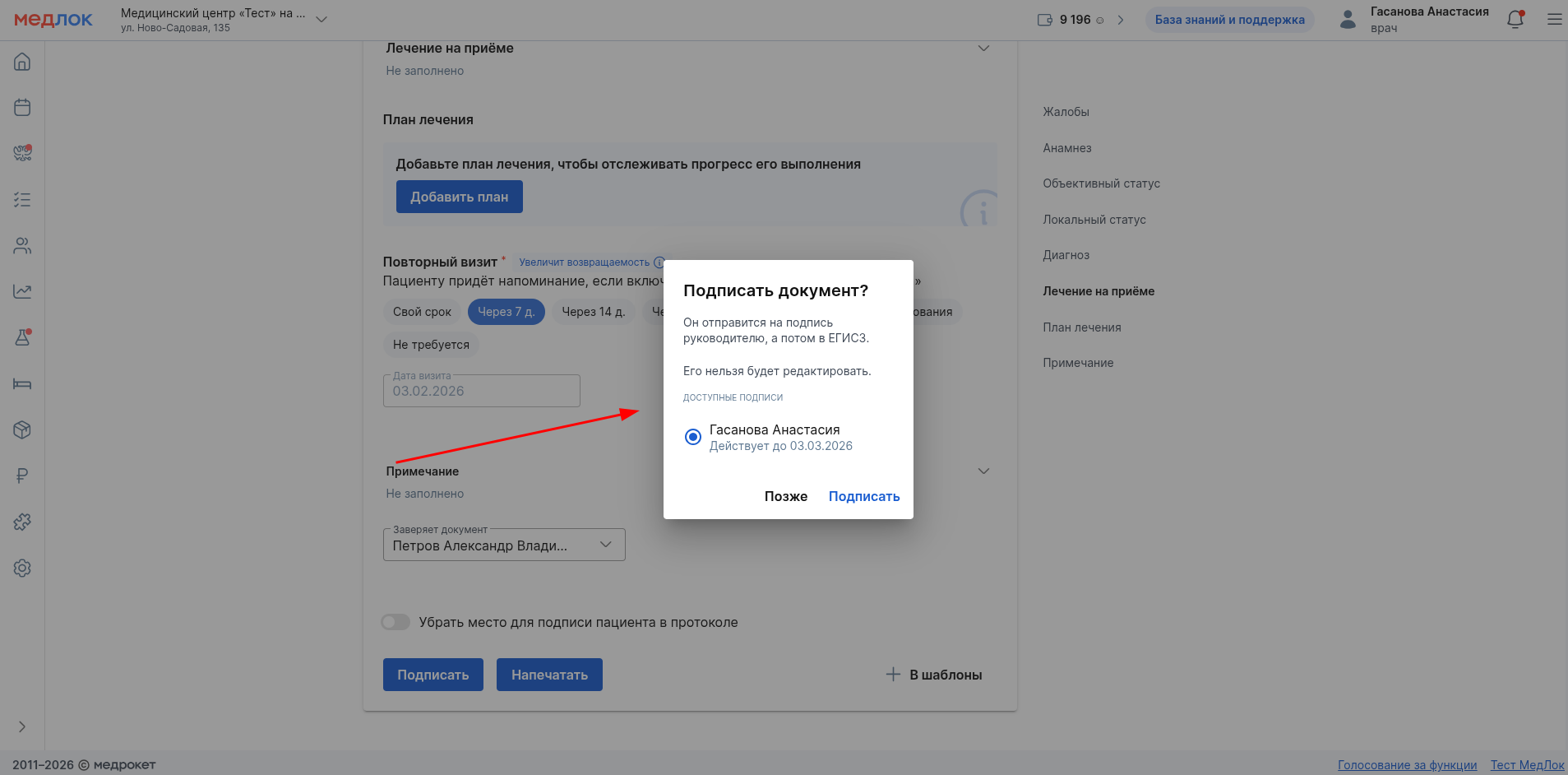Jump to «Диагноз» in the section navigation

click(x=1066, y=255)
